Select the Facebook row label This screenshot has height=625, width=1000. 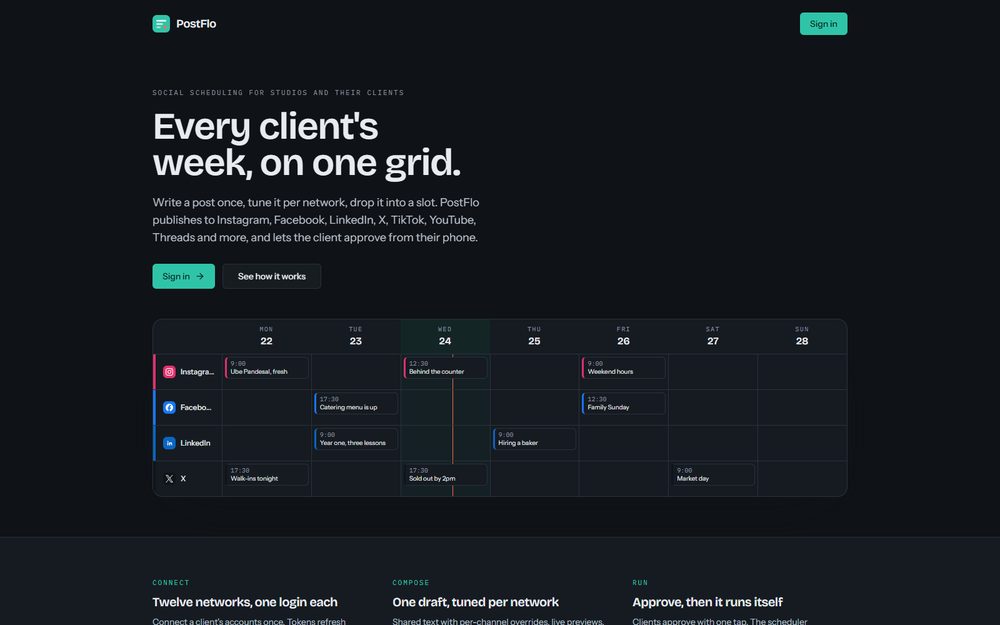pyautogui.click(x=196, y=408)
